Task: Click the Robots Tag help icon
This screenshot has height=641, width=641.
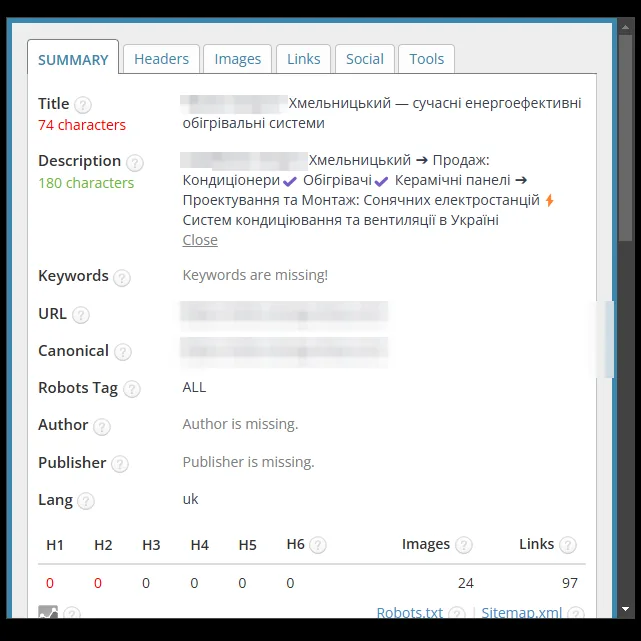Action: pos(132,389)
